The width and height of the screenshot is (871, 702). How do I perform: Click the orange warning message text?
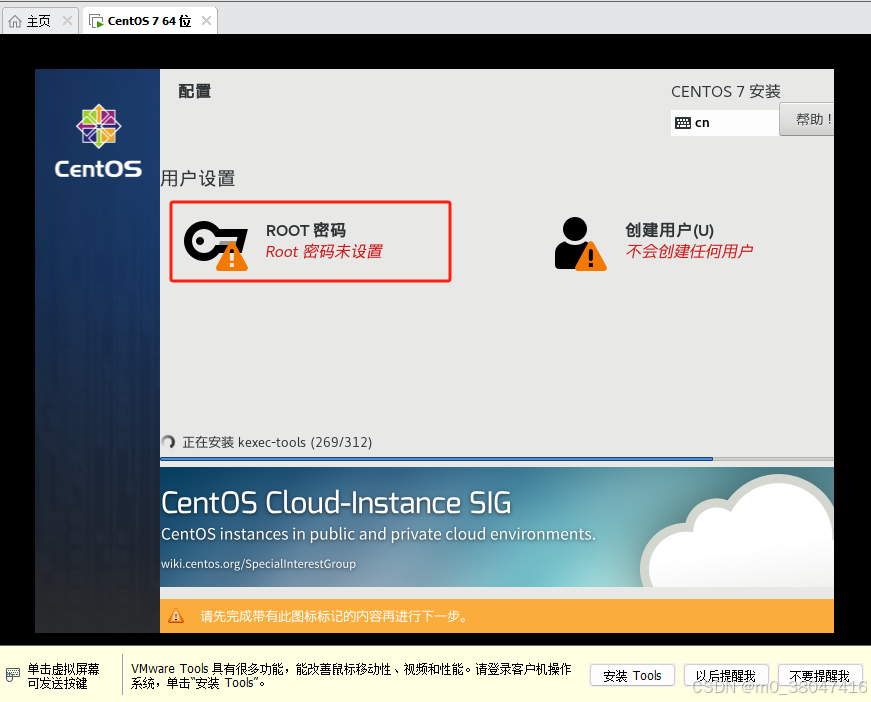tap(334, 616)
